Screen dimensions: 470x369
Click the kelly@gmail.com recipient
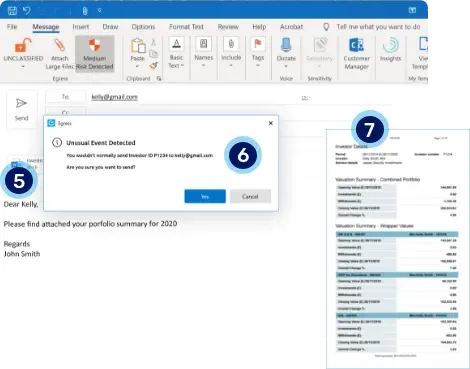point(114,97)
